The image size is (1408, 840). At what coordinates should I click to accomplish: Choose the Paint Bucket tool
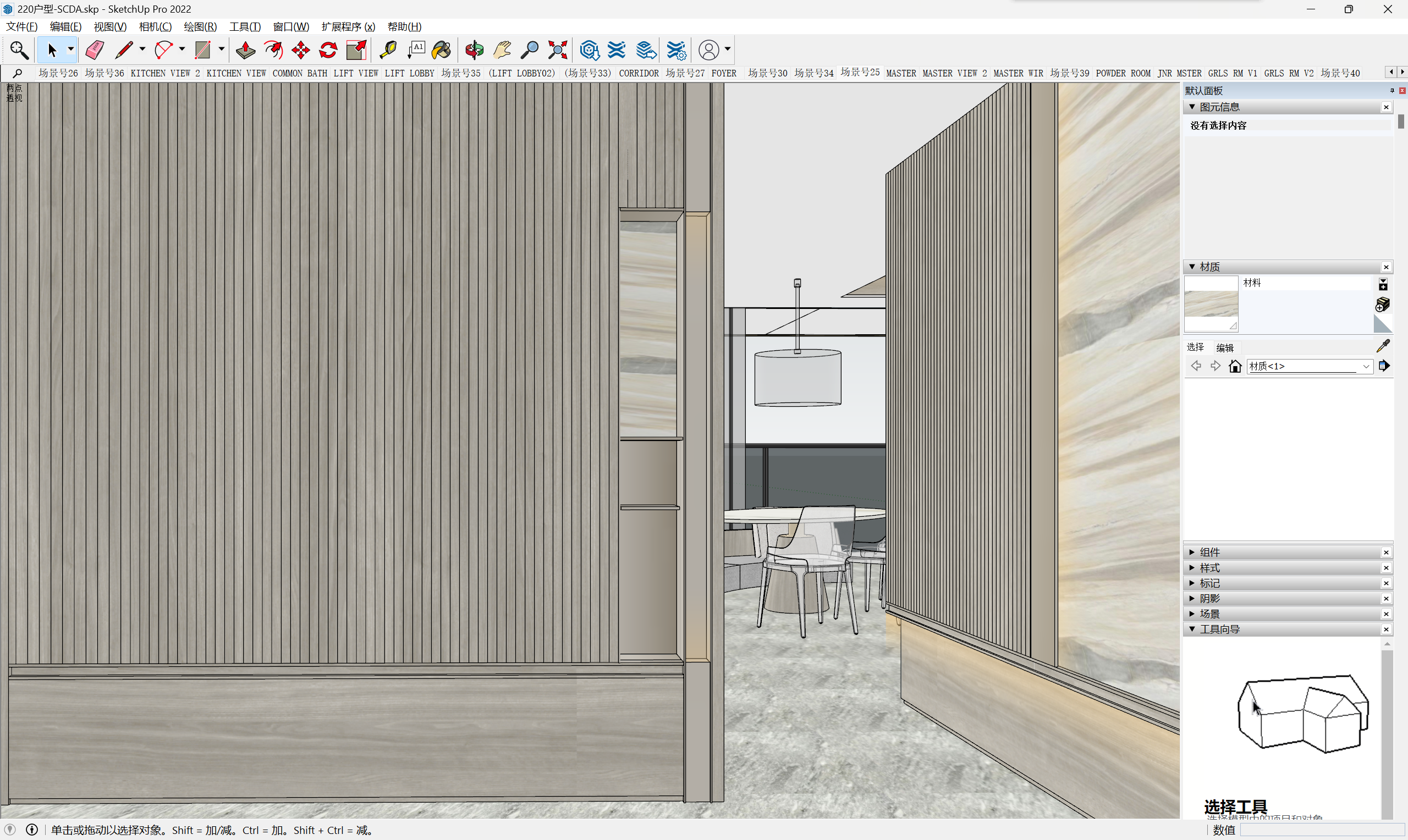pyautogui.click(x=442, y=50)
